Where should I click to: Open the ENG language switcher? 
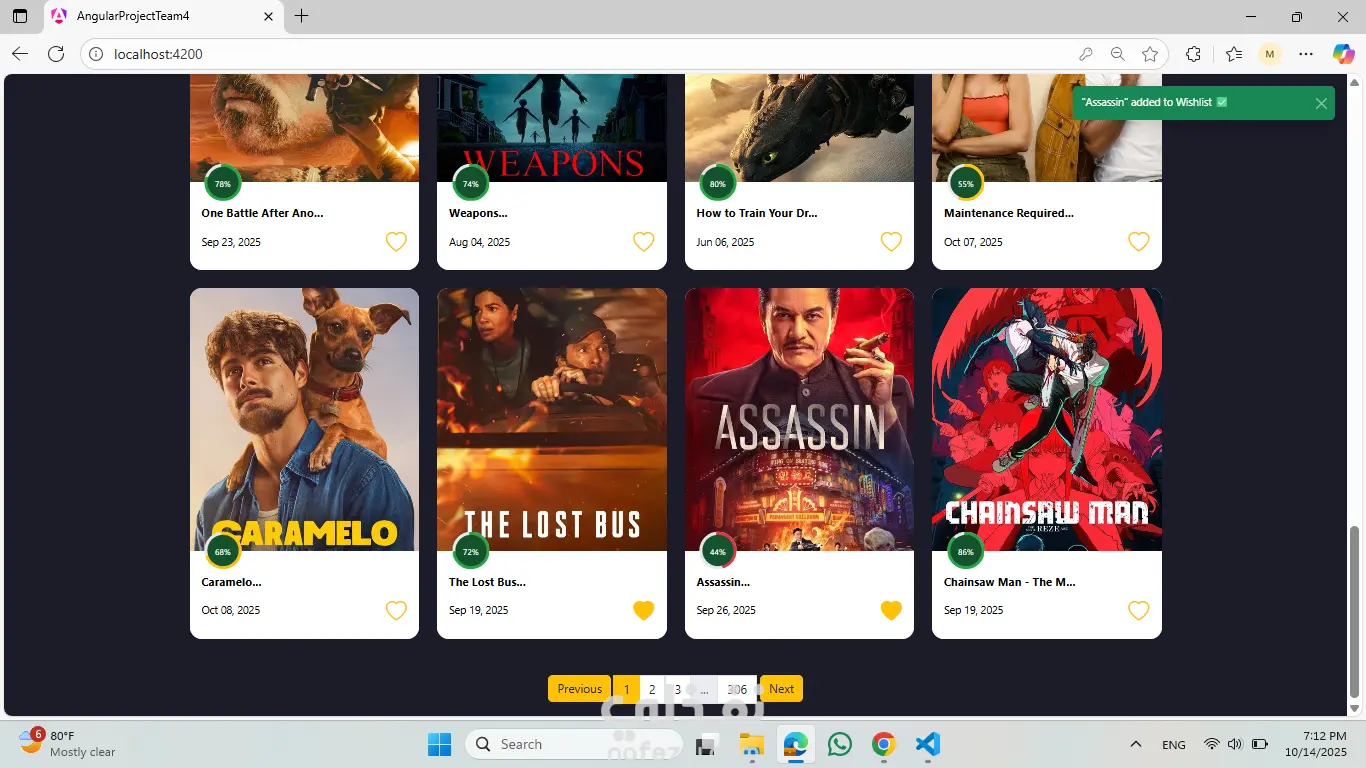[x=1174, y=744]
